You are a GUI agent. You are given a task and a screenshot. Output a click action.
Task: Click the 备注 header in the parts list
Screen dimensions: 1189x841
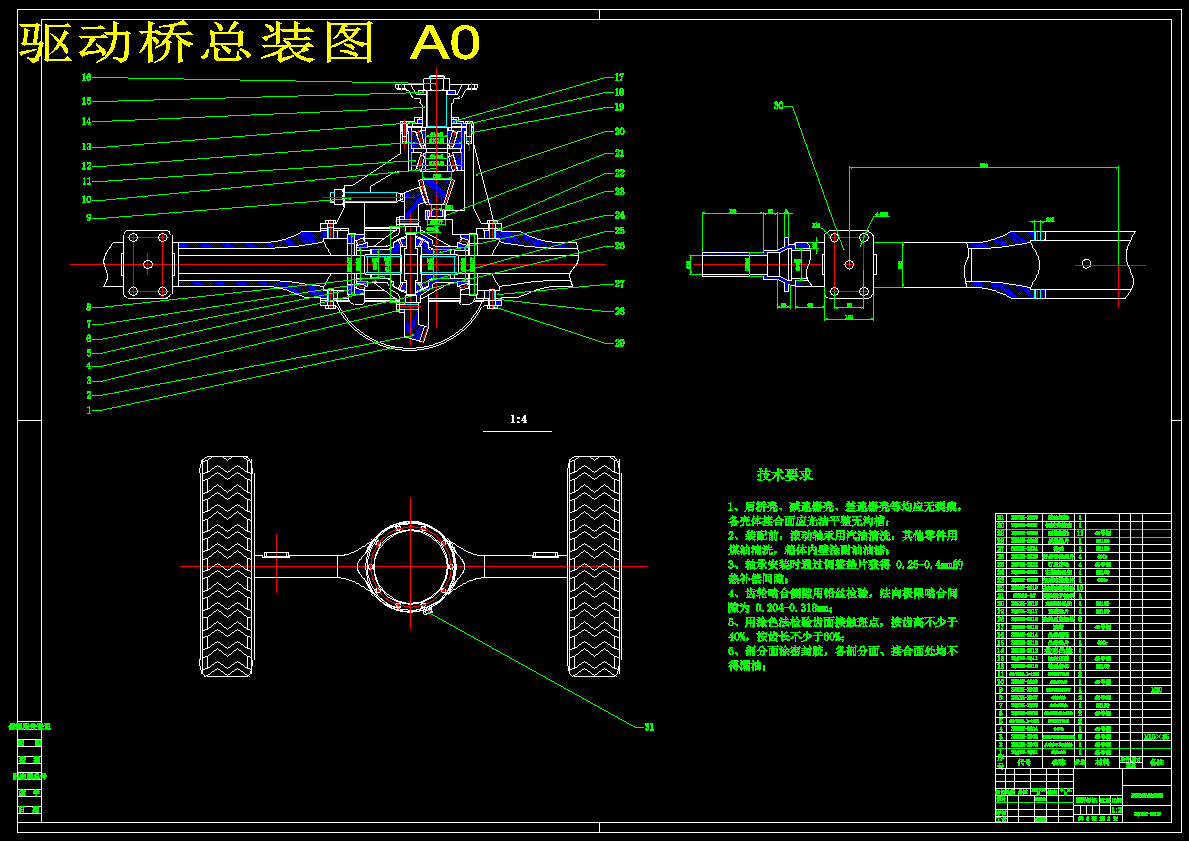(1156, 761)
